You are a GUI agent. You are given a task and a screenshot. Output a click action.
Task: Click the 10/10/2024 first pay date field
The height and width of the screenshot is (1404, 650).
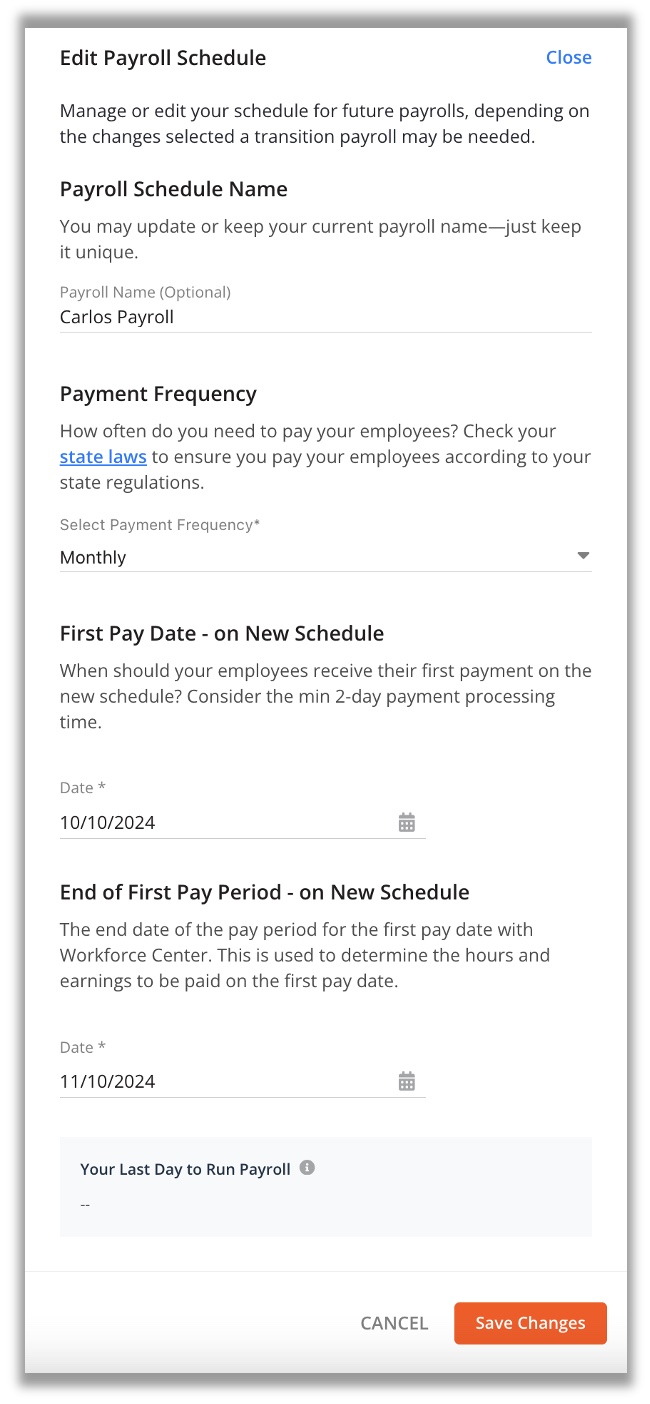pos(243,823)
